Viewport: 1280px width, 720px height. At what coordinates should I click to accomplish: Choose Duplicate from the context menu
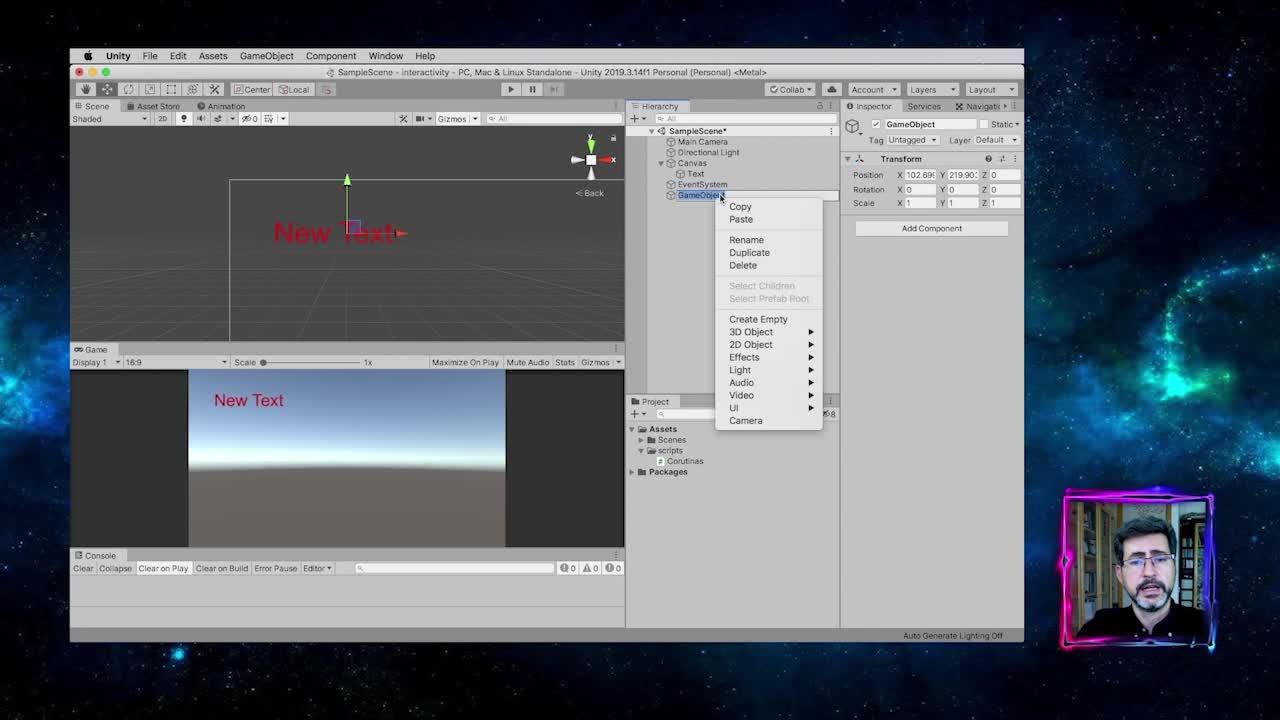click(749, 253)
